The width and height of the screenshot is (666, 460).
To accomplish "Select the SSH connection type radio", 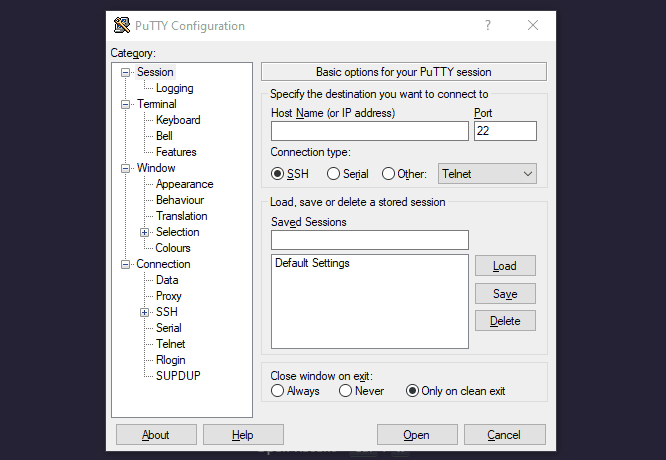I will tap(277, 174).
